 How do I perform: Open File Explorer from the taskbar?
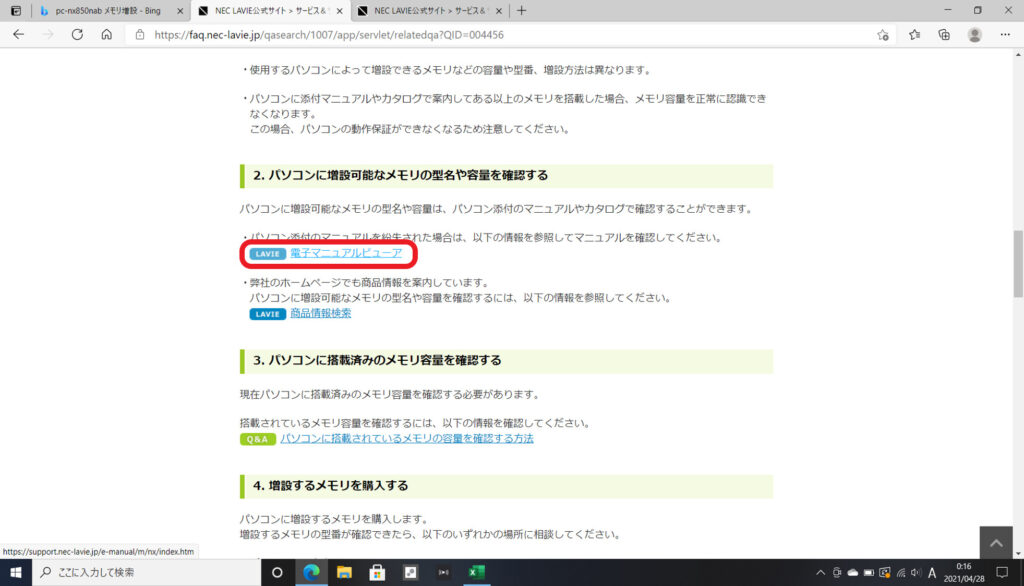[344, 572]
